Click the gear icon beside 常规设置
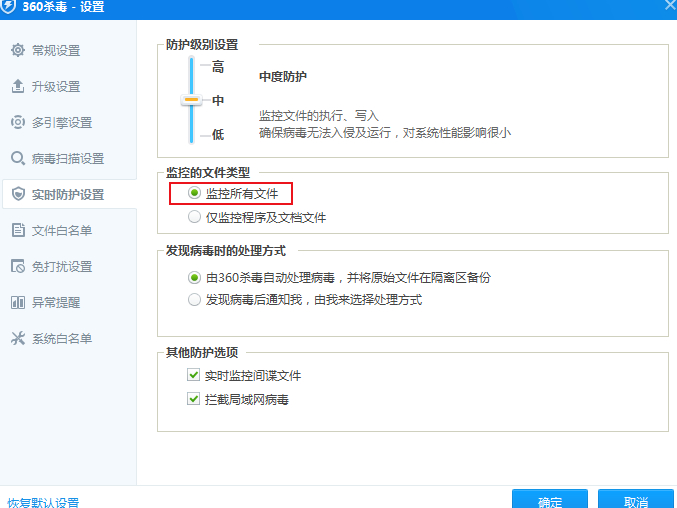Screen dimensions: 677x508 18,50
